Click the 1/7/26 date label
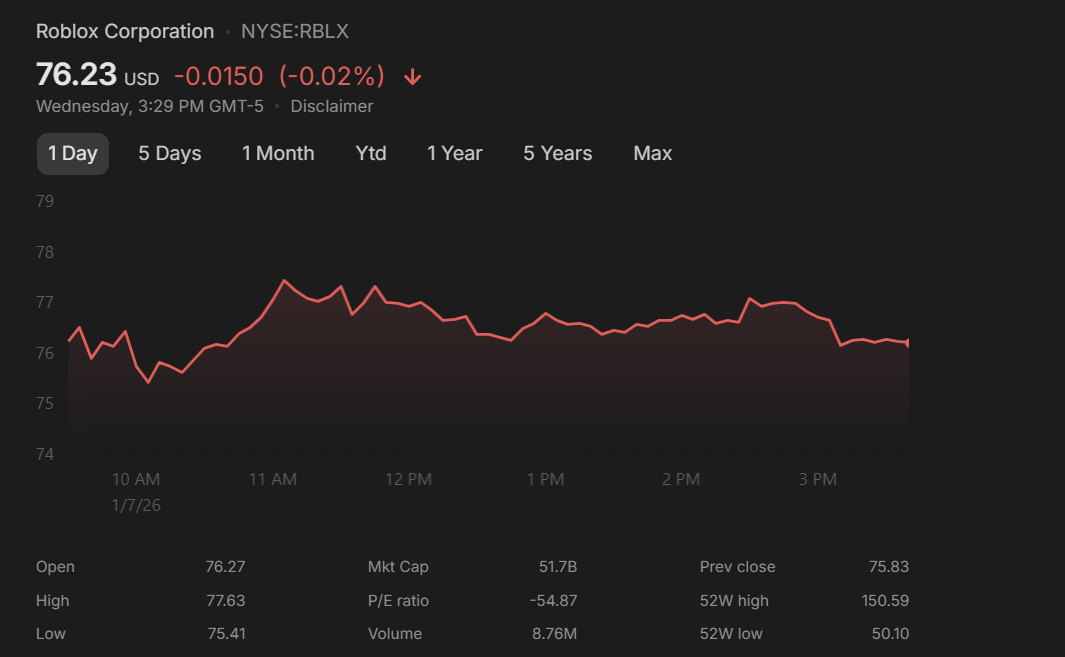1065x657 pixels. click(x=136, y=505)
